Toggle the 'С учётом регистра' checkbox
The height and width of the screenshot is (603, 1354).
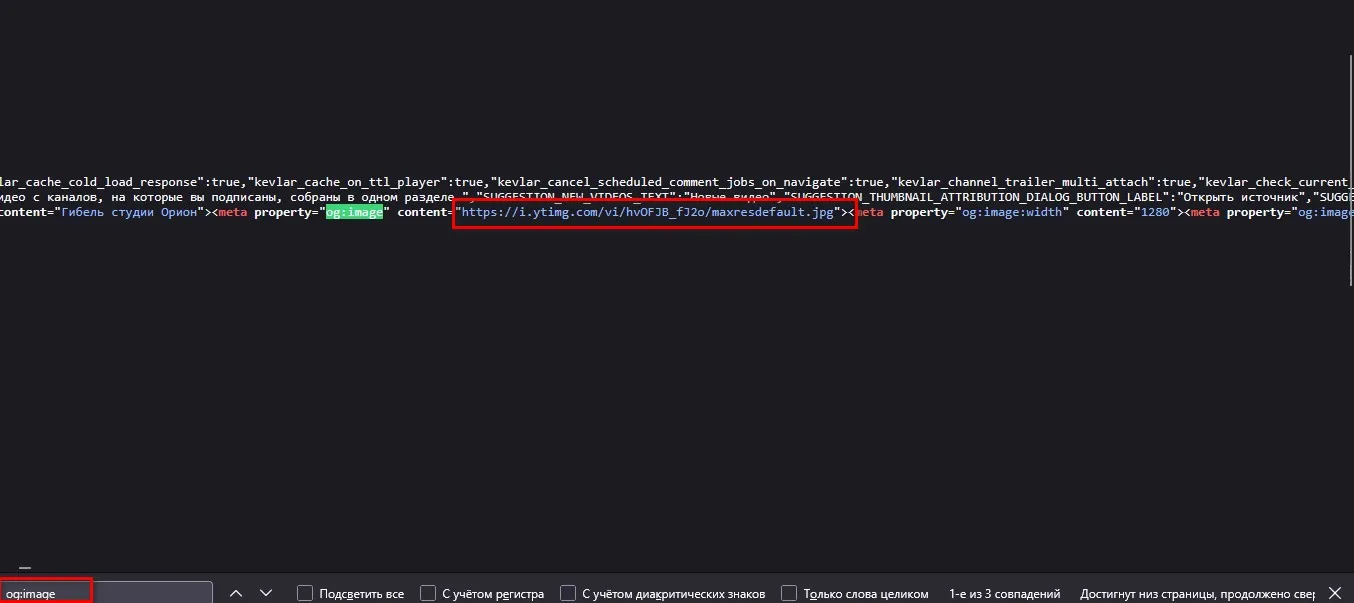pos(429,593)
